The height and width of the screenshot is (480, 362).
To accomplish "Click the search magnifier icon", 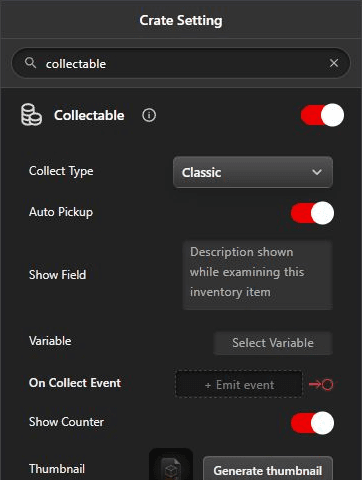I will [x=30, y=63].
